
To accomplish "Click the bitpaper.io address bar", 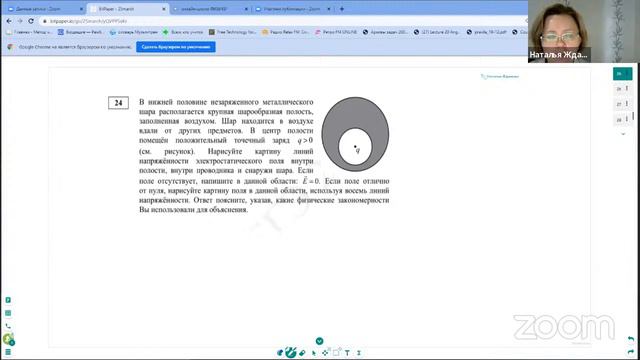I will (284, 21).
